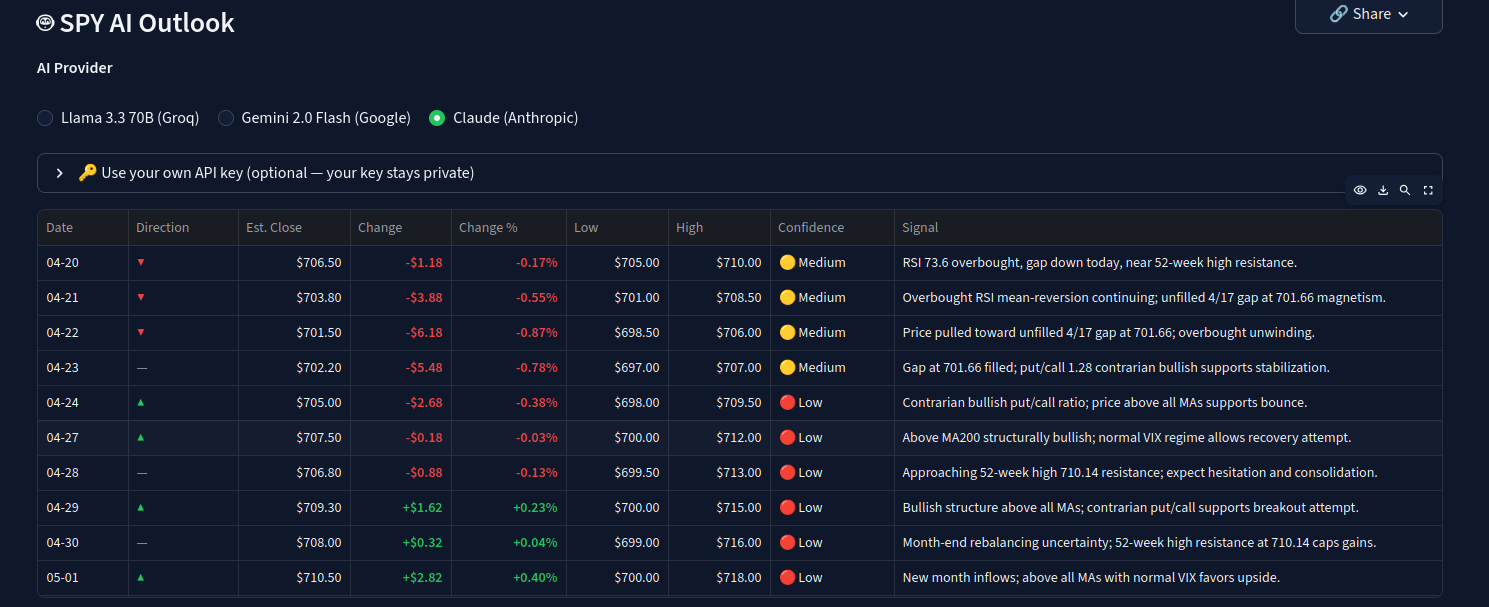Screen dimensions: 1489x607
Task: Click the red down arrow in row 04-20
Action: click(141, 262)
